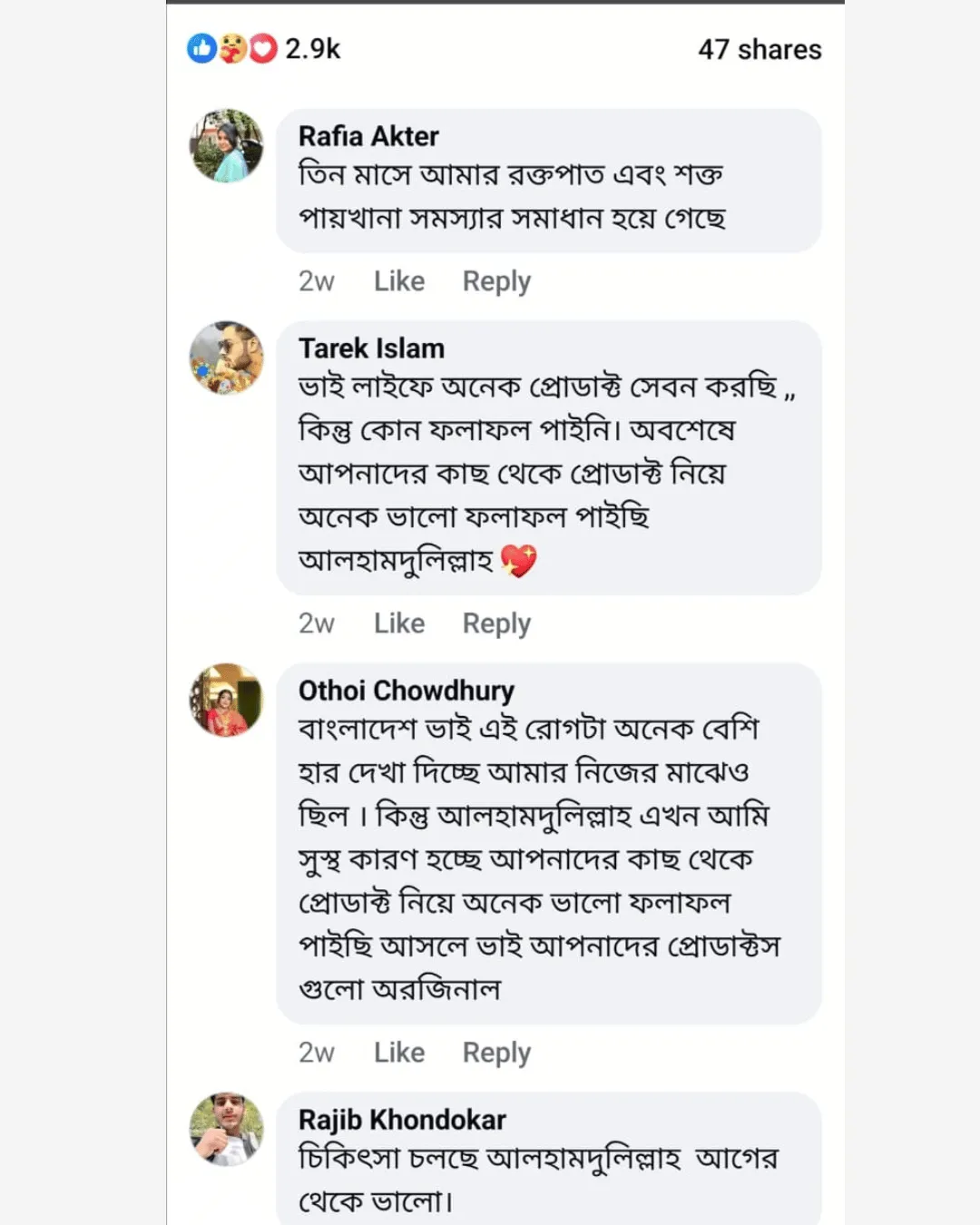Click the sparkling heart emoji in Tarek's comment
The image size is (980, 1225).
tap(519, 560)
